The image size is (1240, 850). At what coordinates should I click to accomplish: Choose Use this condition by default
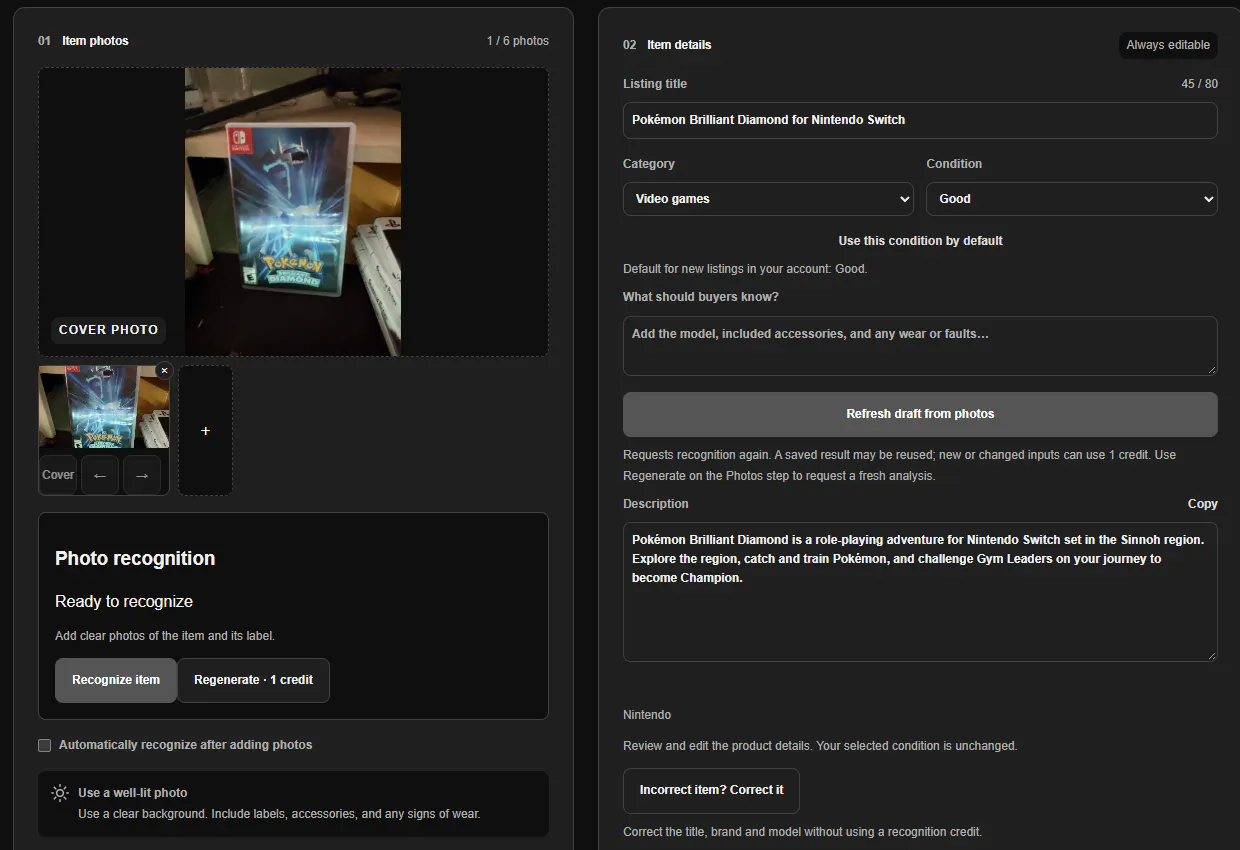[920, 241]
